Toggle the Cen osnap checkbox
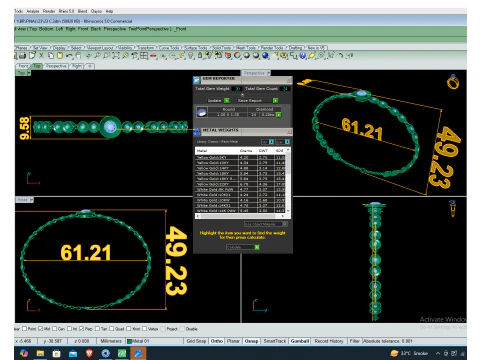The width and height of the screenshot is (480, 360). 55,329
